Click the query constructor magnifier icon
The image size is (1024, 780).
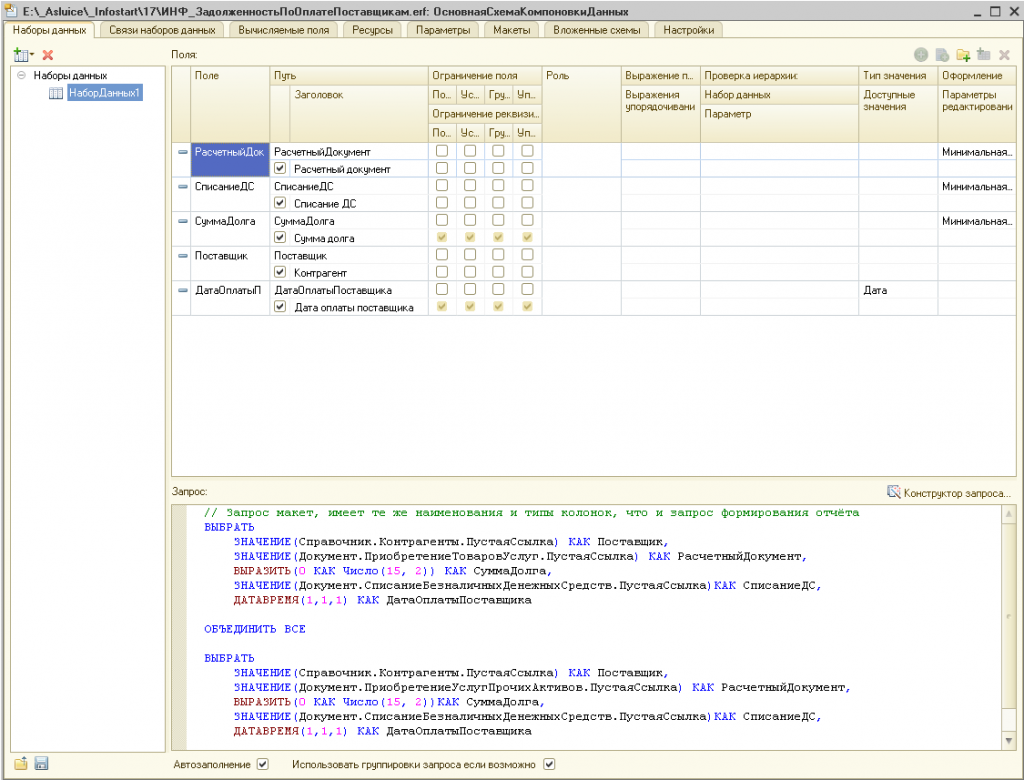(x=894, y=492)
